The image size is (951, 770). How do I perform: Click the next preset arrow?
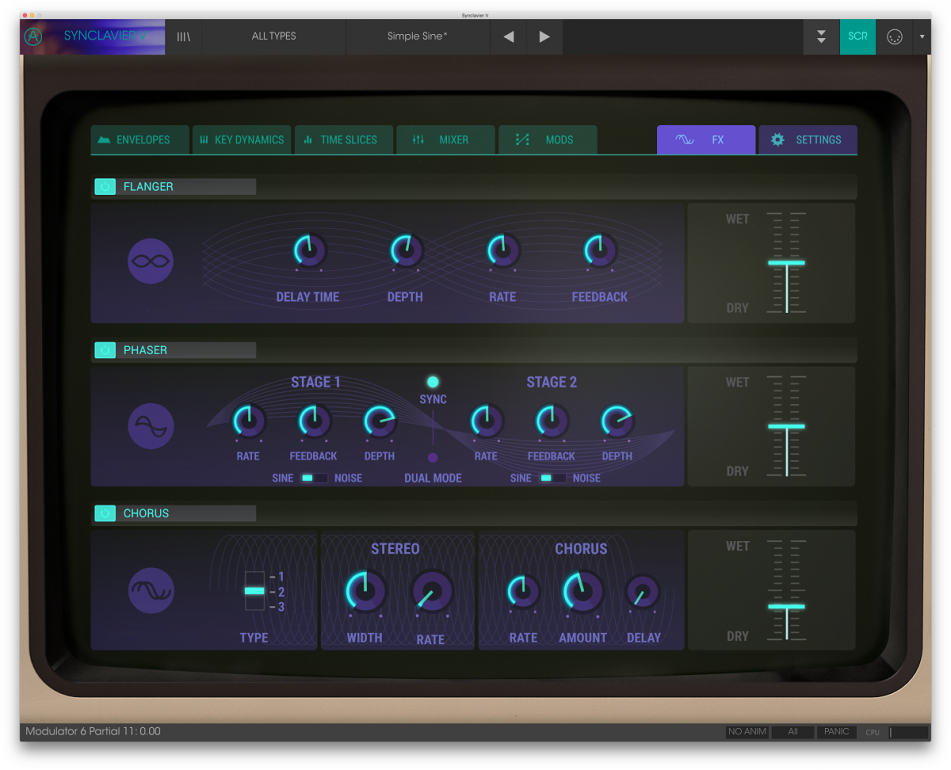544,36
